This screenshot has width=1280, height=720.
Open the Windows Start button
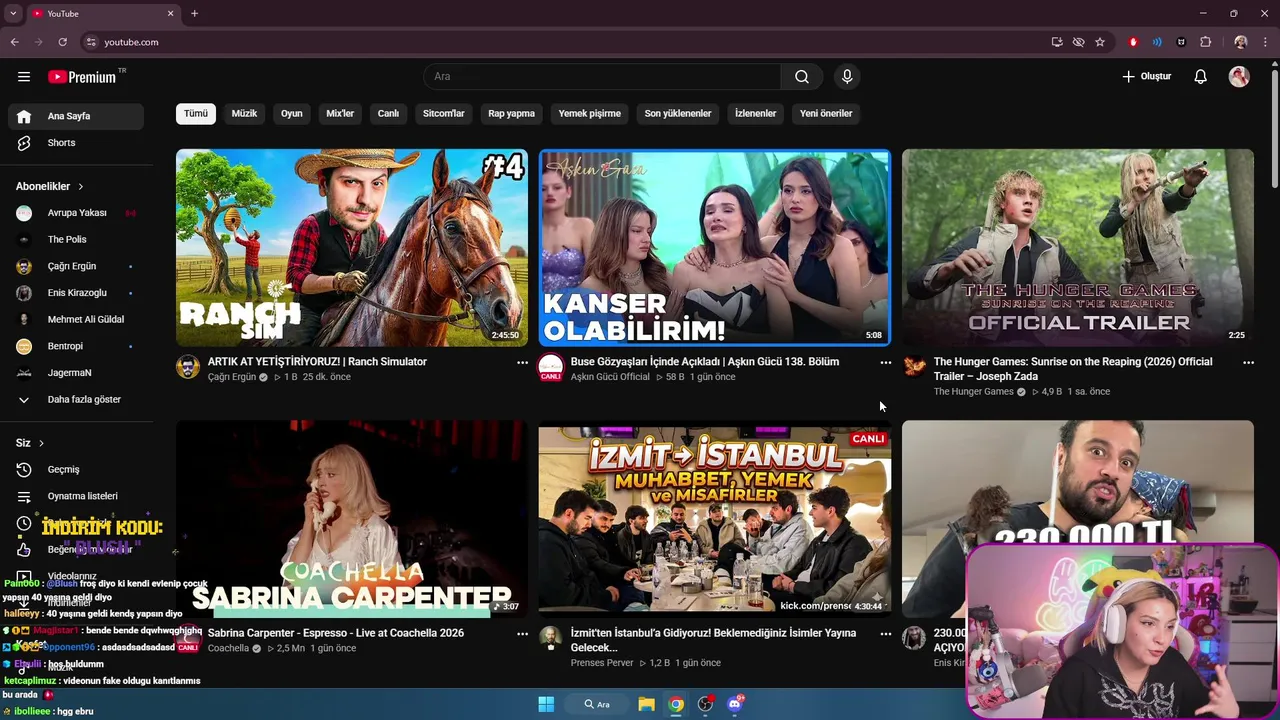(x=546, y=704)
